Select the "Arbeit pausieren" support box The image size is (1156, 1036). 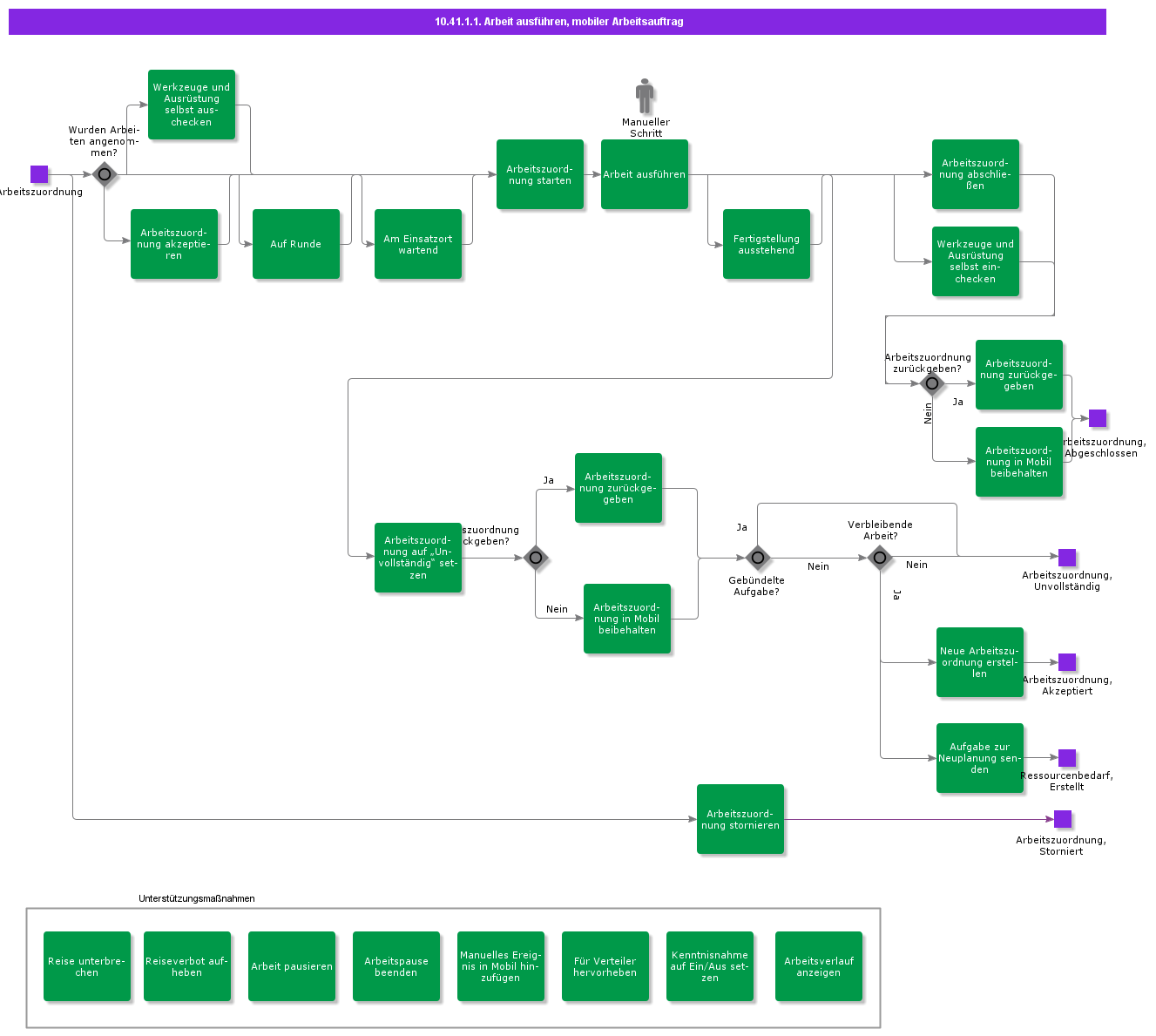point(292,967)
